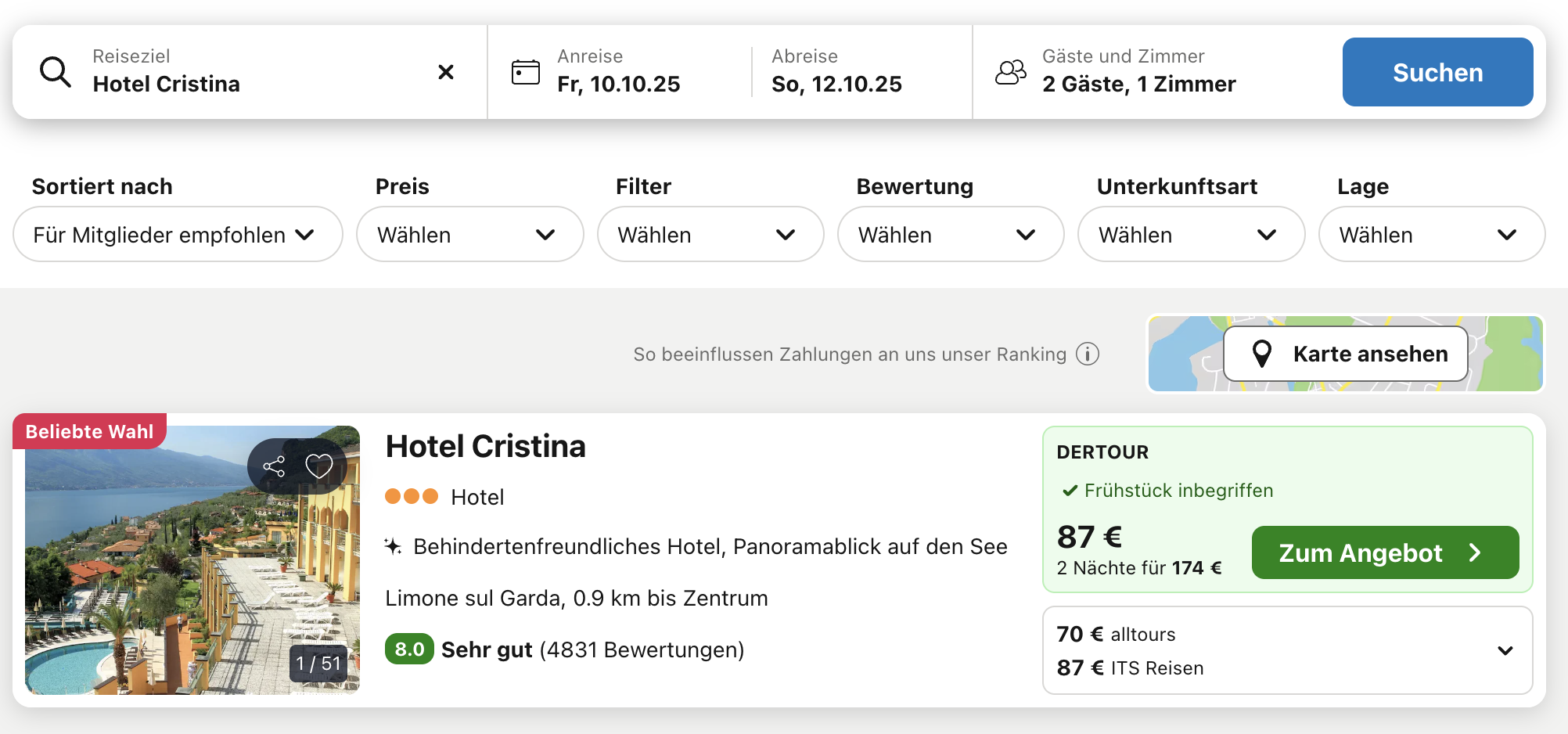
Task: Click the DERTOUR provider name
Action: (x=1102, y=452)
